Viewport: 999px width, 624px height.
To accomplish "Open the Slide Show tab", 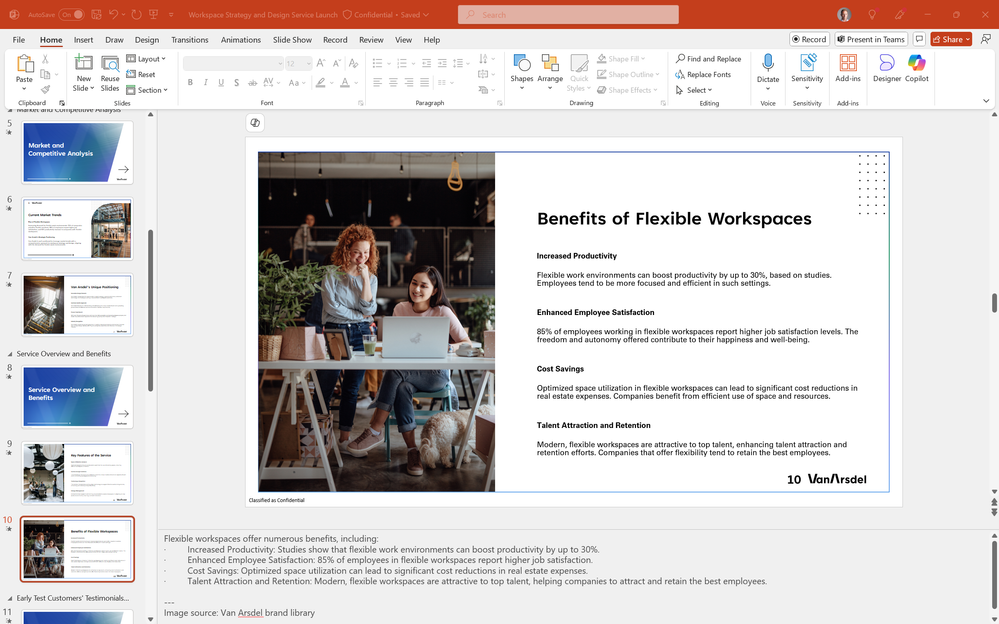I will point(292,40).
